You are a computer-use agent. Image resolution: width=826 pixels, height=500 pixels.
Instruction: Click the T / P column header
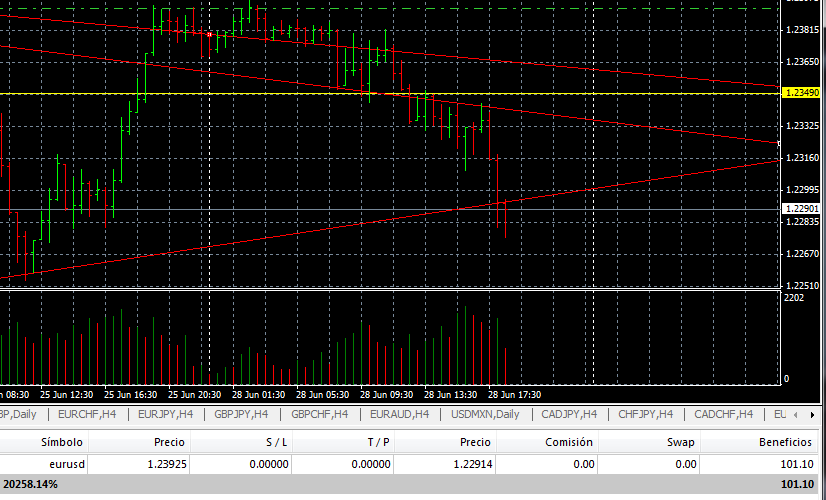(x=378, y=442)
